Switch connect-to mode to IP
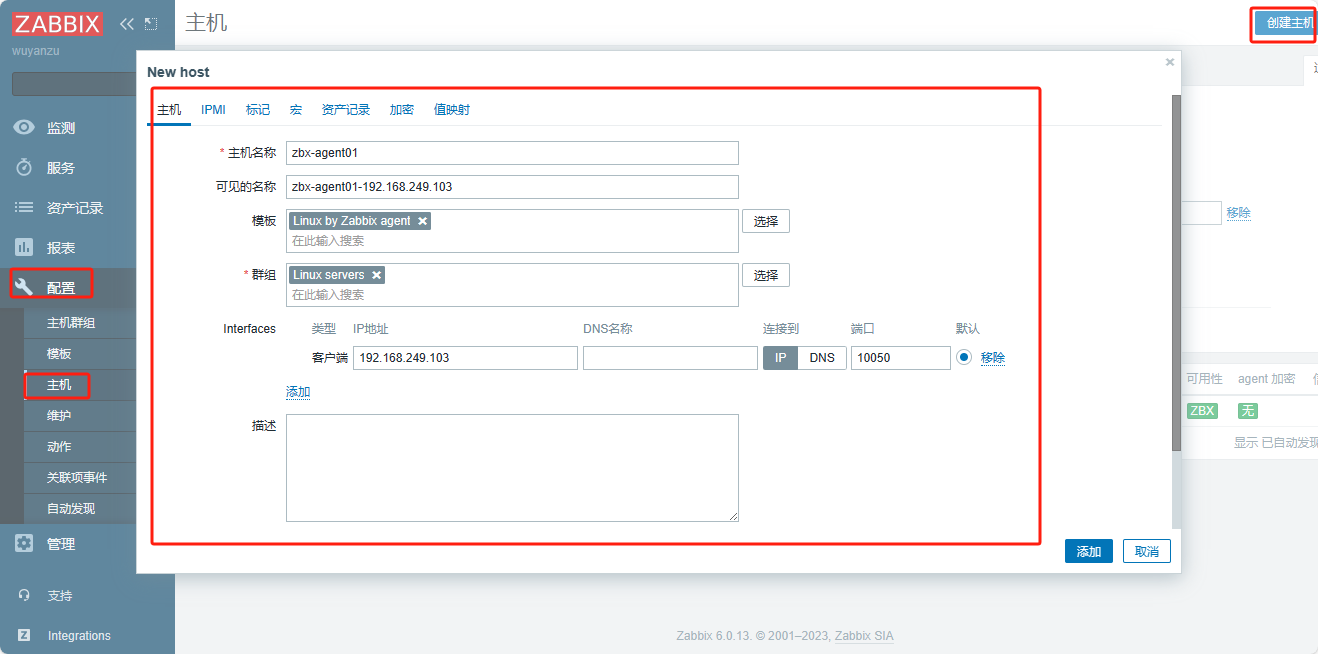The height and width of the screenshot is (654, 1318). 781,358
